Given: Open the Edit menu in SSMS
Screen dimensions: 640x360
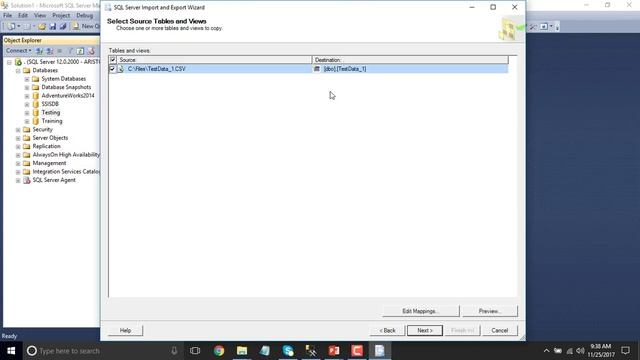Looking at the screenshot, I should coord(23,15).
